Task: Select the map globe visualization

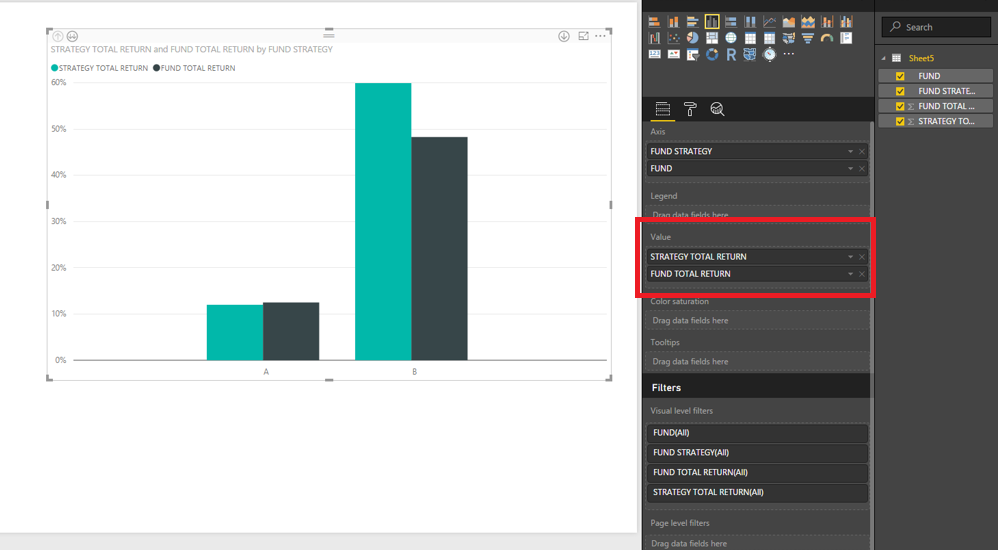Action: tap(731, 38)
